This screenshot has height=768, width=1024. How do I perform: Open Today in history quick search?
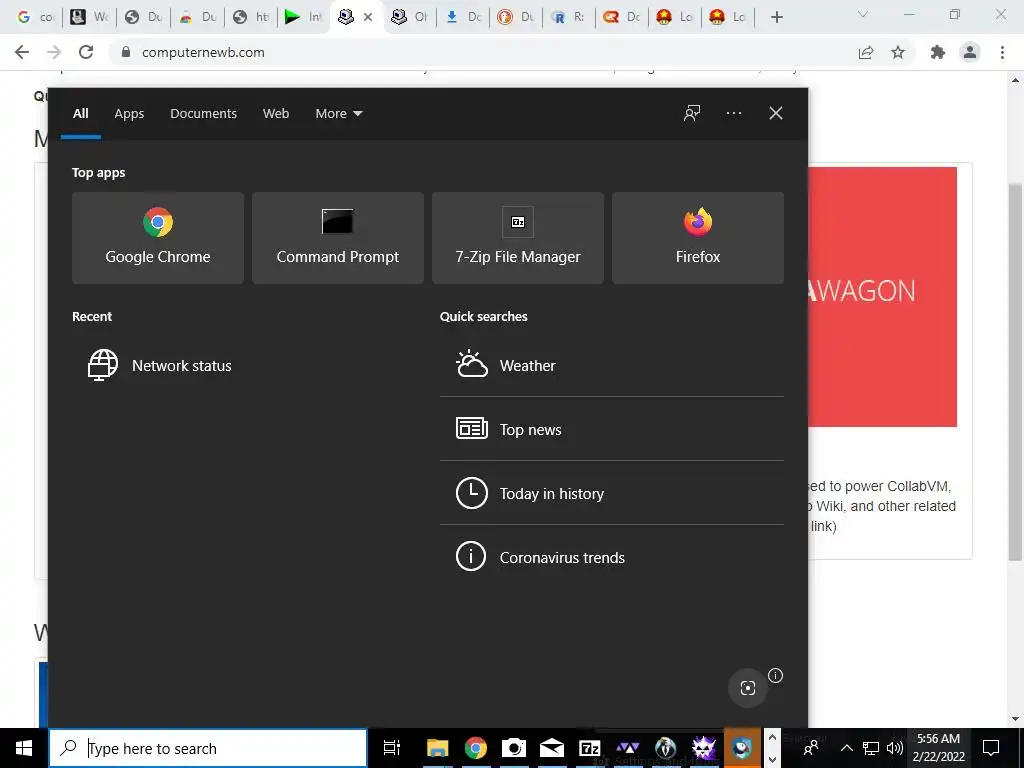[612, 493]
